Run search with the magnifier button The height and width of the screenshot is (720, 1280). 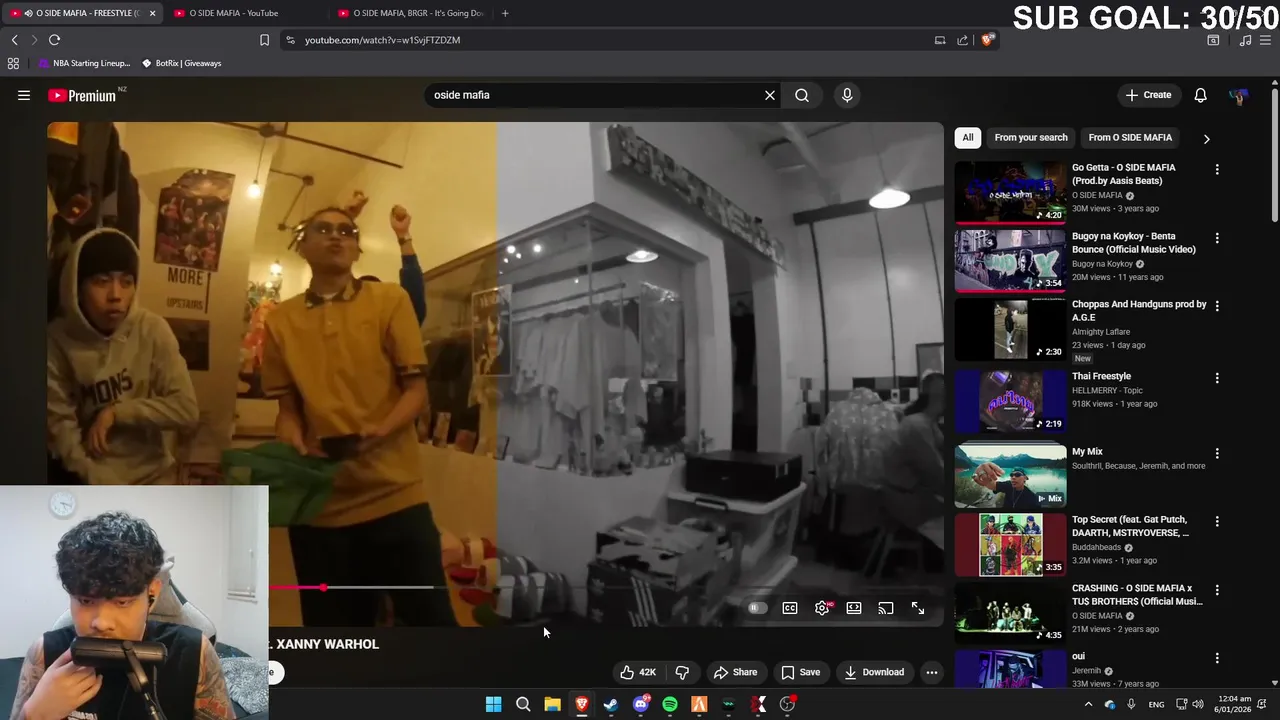(x=802, y=95)
